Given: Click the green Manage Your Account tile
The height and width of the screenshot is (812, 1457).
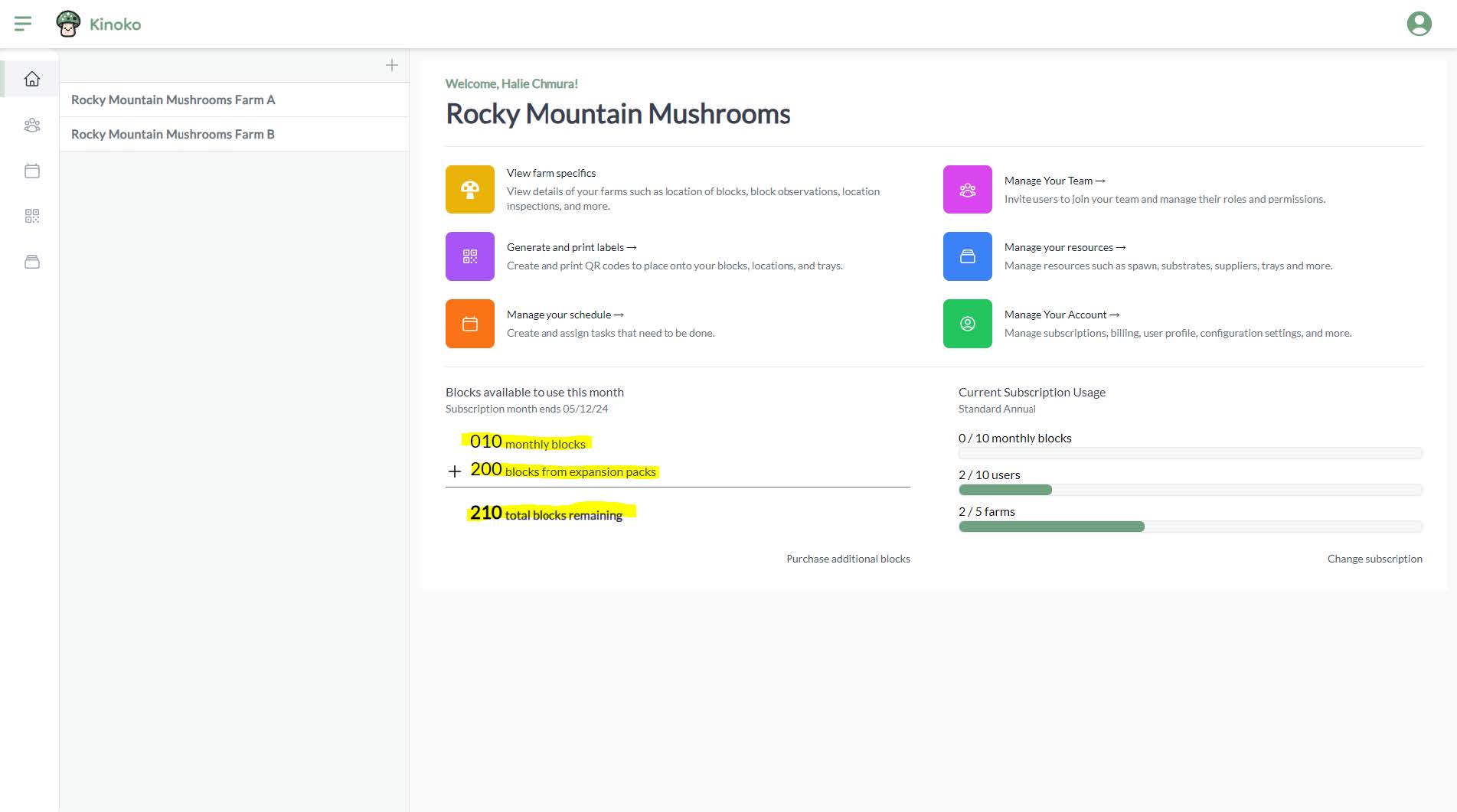Looking at the screenshot, I should tap(967, 324).
